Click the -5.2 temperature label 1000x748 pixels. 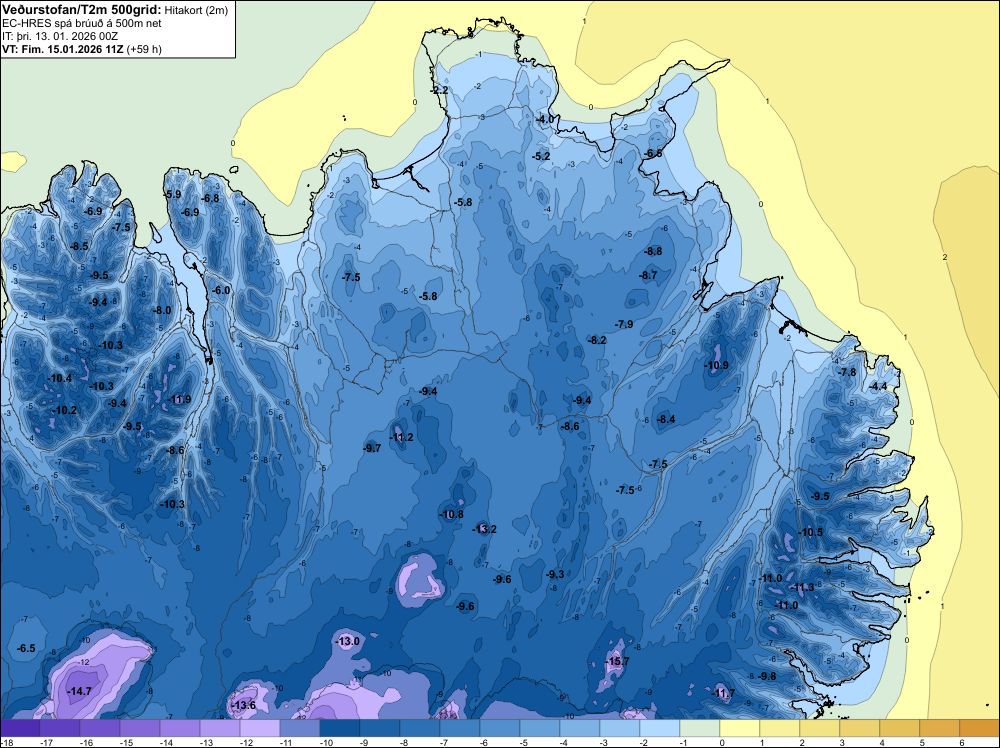click(541, 156)
